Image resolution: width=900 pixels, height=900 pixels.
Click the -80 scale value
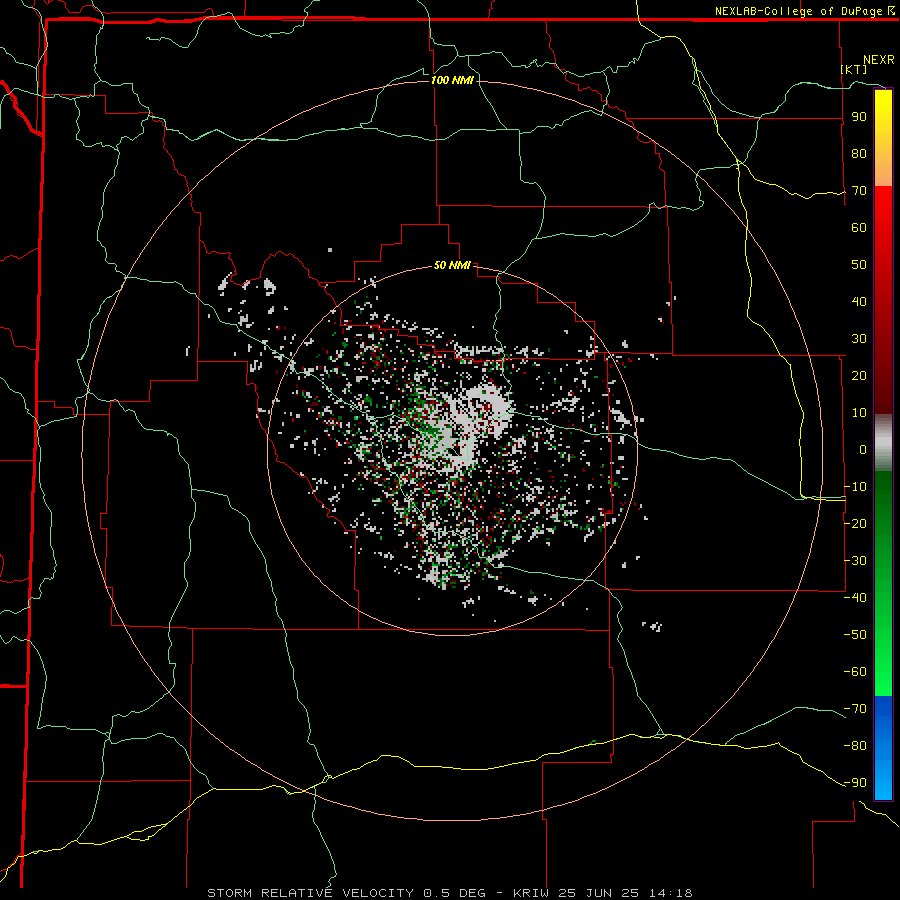[x=855, y=746]
